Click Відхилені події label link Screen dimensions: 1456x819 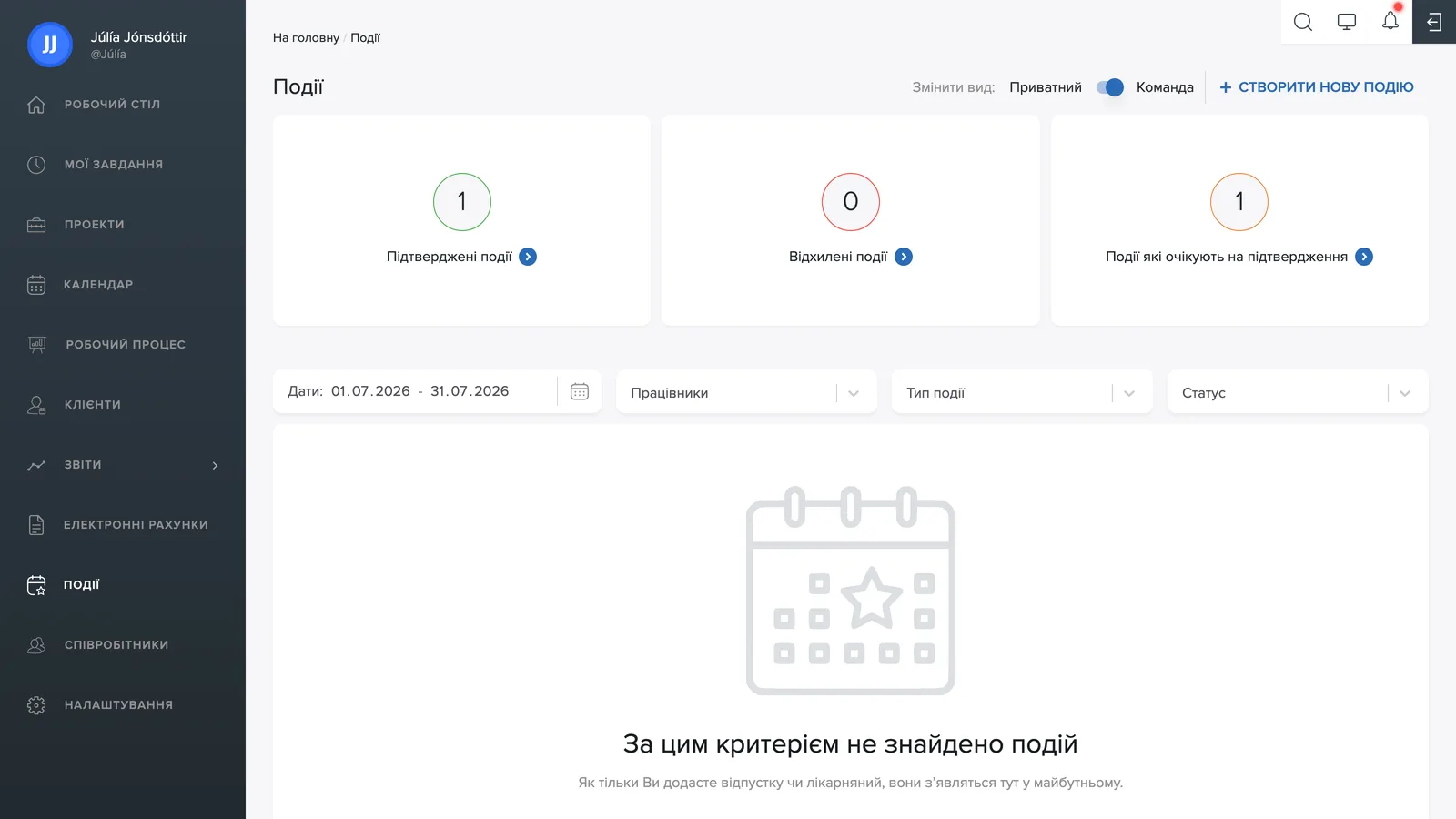(838, 257)
